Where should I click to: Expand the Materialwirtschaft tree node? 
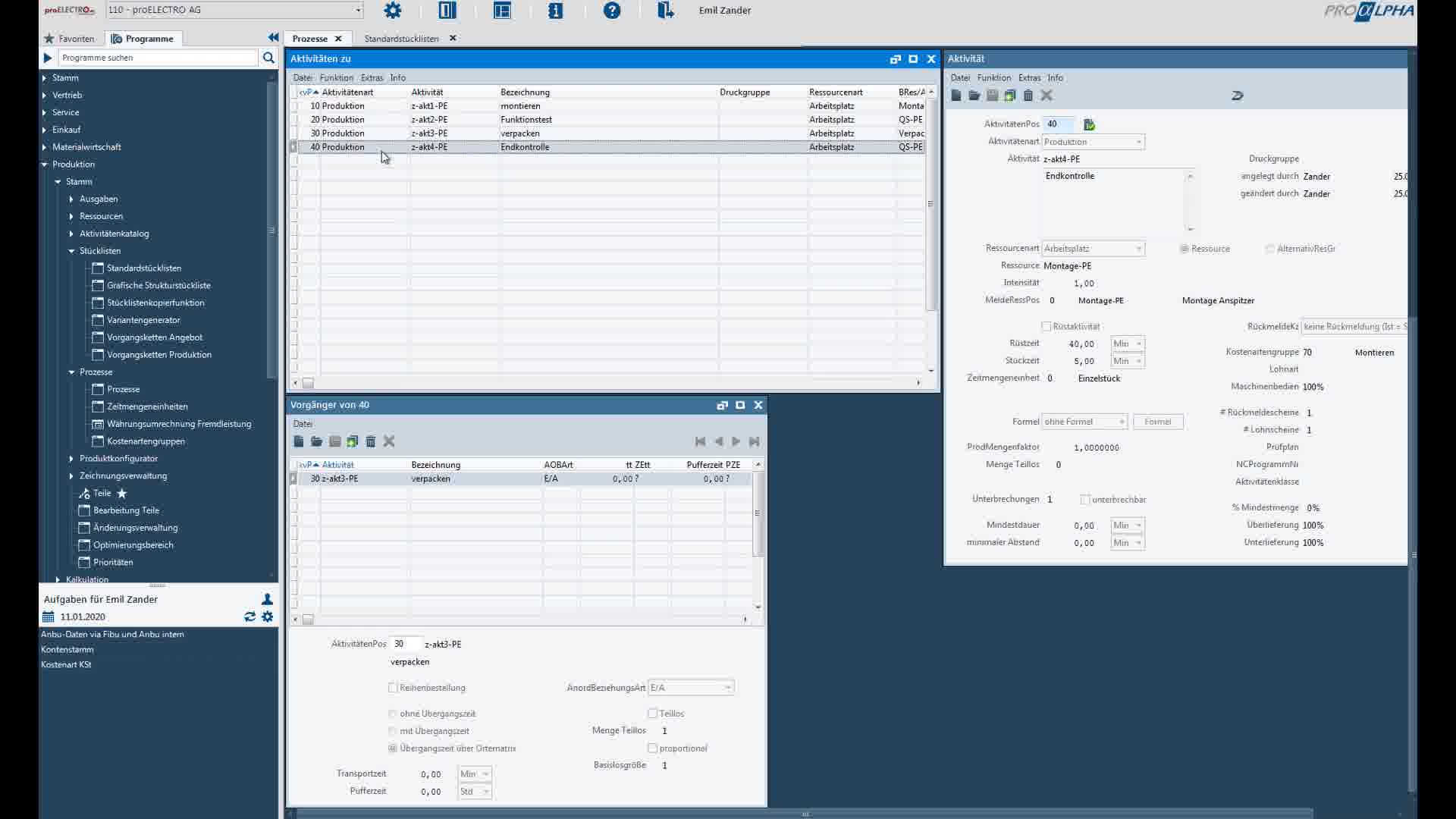click(45, 147)
